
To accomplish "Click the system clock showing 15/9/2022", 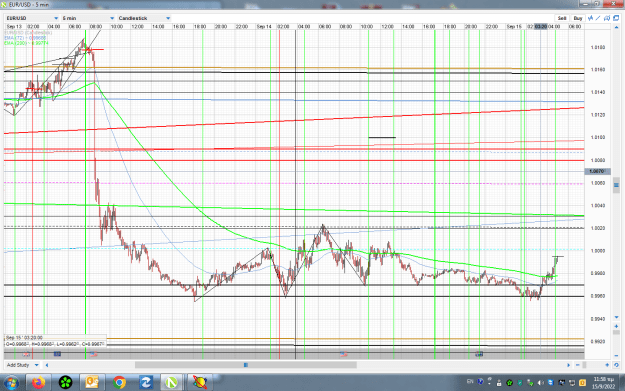I will point(603,383).
